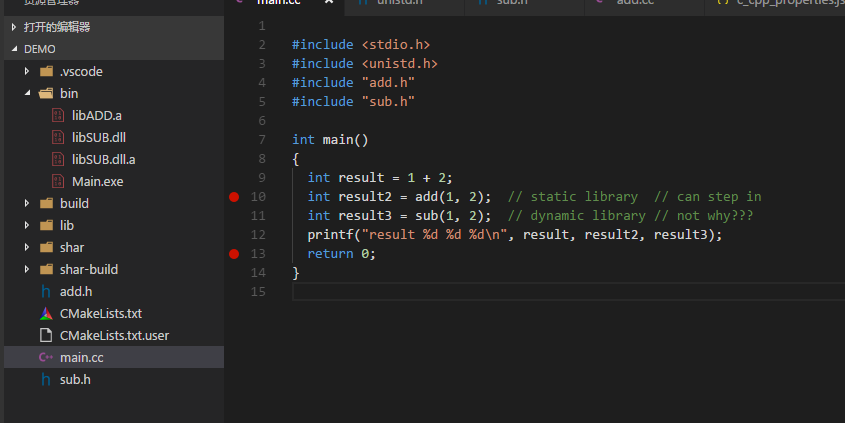Click the binary file icon of Main.exe
This screenshot has height=423, width=845.
point(58,182)
